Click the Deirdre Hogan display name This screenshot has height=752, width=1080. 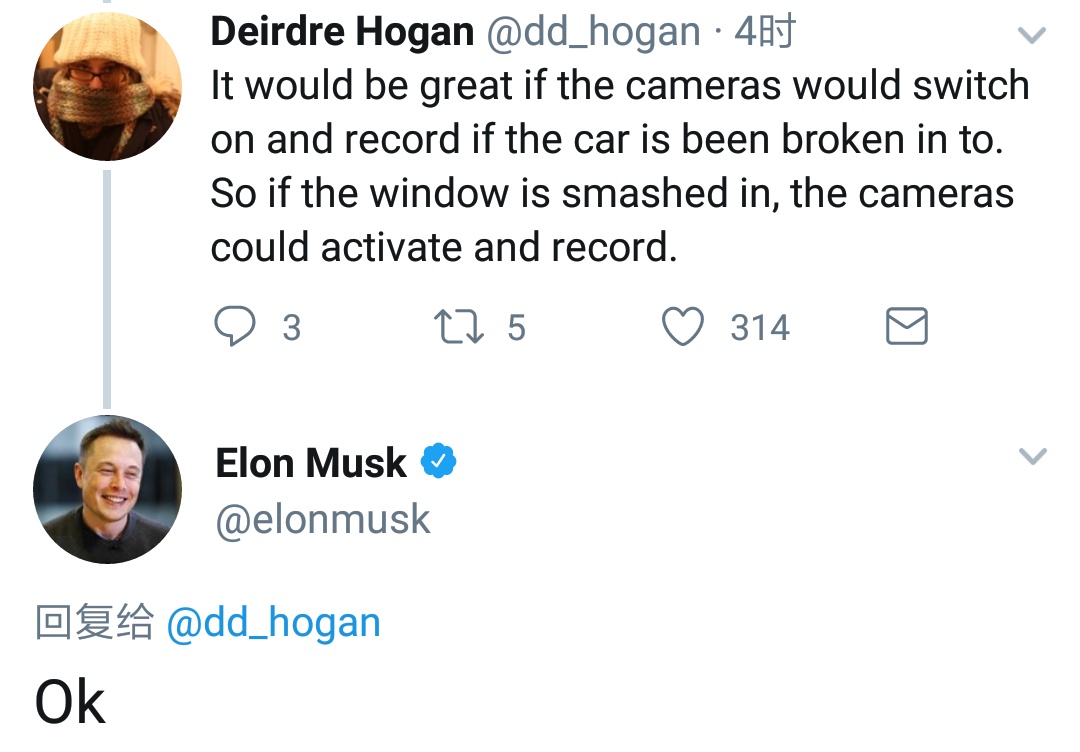point(342,32)
